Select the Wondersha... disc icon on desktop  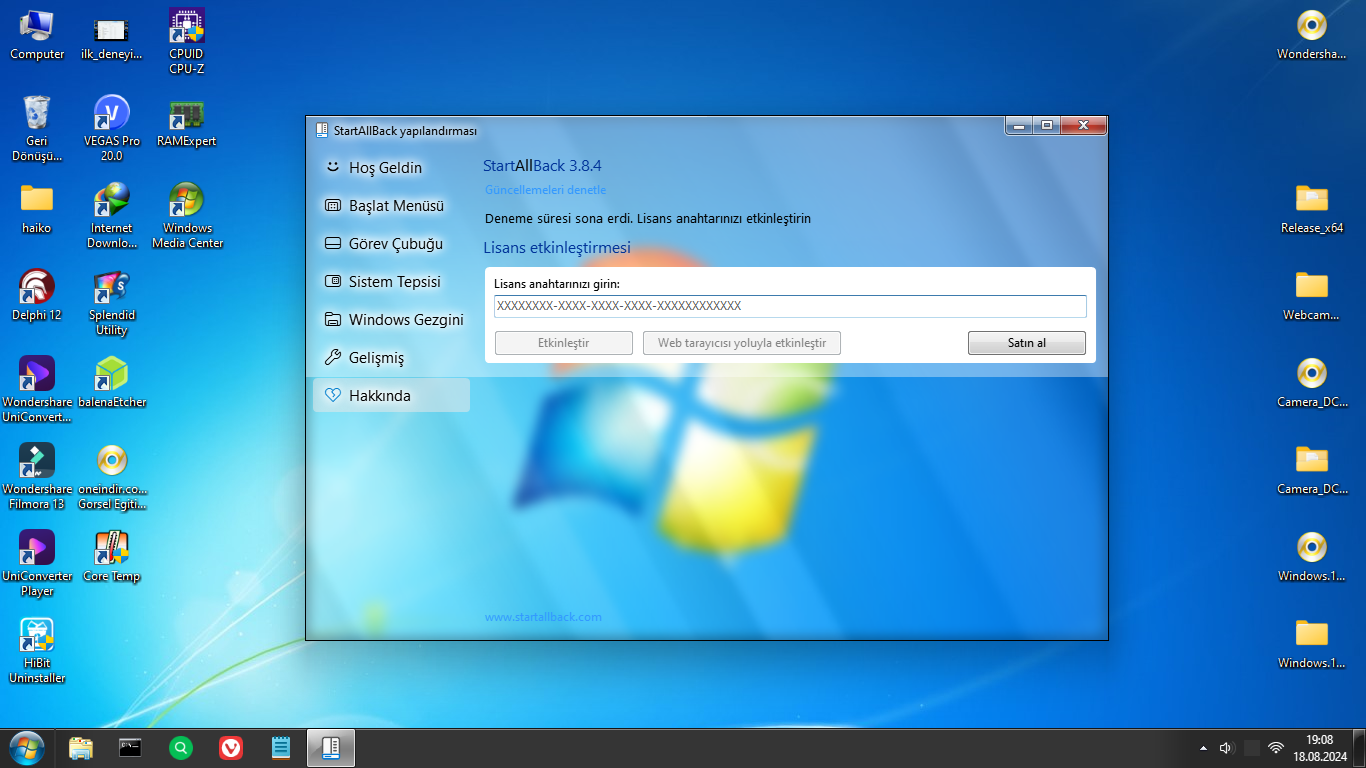click(x=1312, y=36)
